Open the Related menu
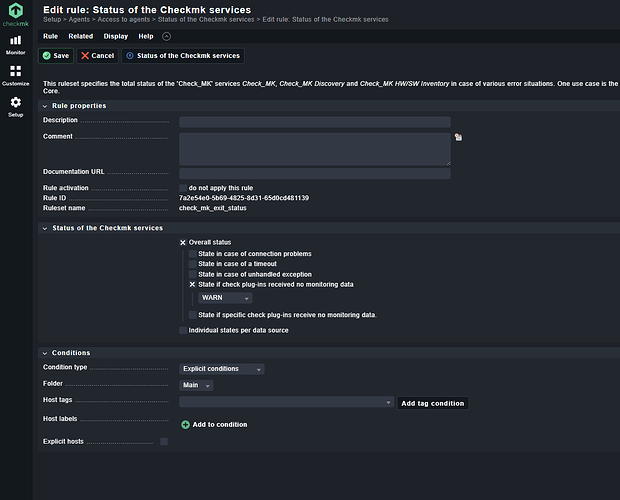The height and width of the screenshot is (500, 620). [x=81, y=36]
